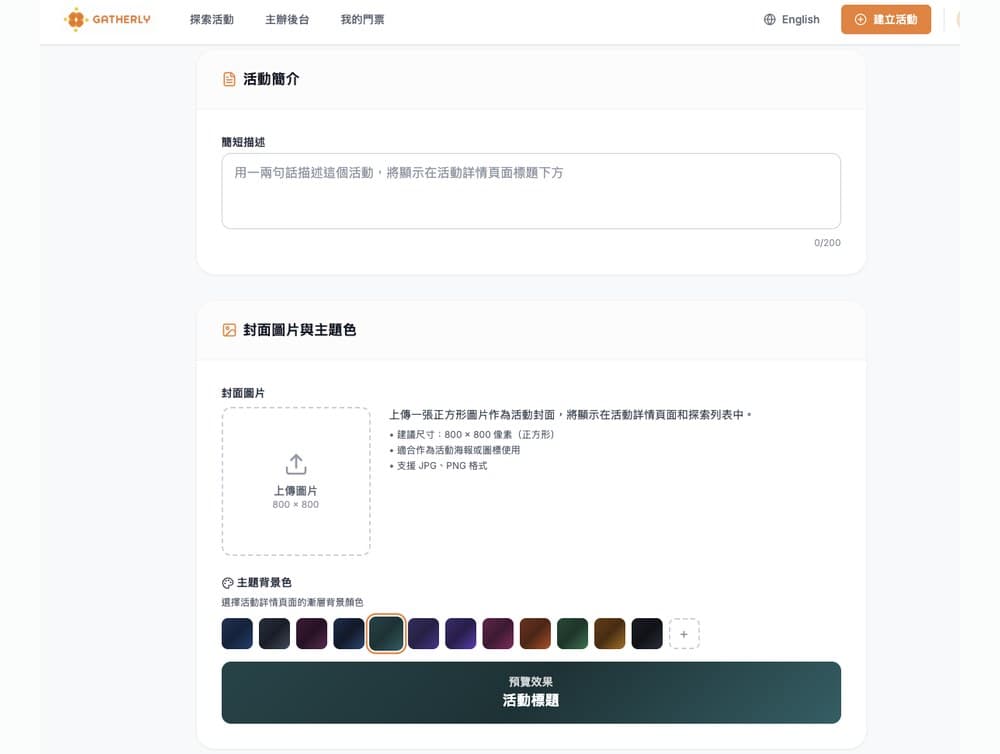Viewport: 1000px width, 754px height.
Task: Click the 選擇活動詳情頁面的漸層背景顏色 caption
Action: [x=292, y=602]
